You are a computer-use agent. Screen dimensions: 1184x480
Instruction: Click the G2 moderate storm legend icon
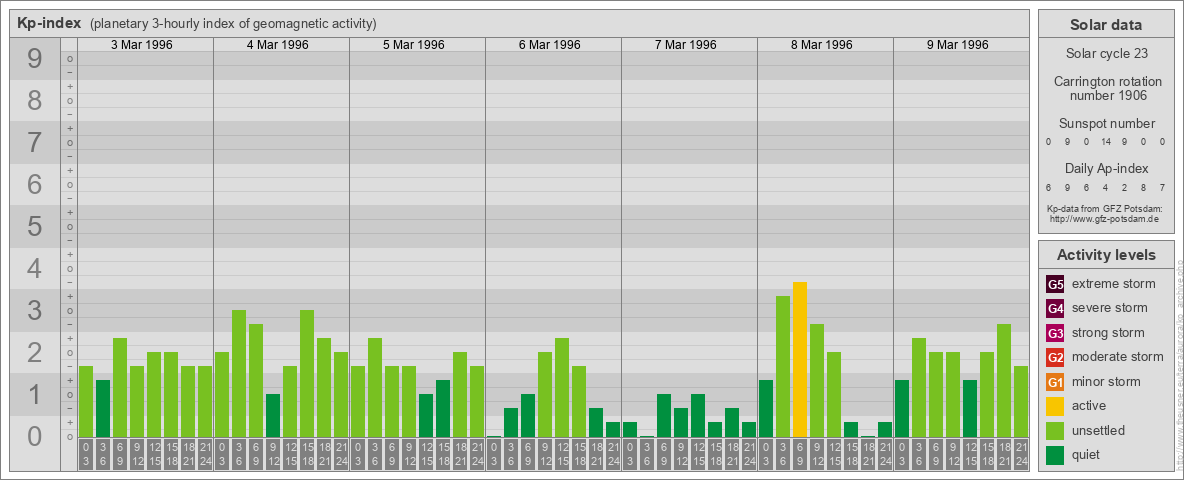[1055, 357]
